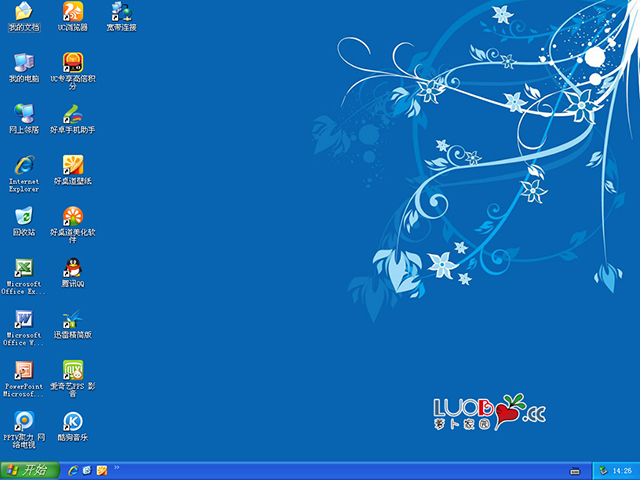Select the 网上邻居 network places icon
640x480 pixels.
pyautogui.click(x=24, y=114)
